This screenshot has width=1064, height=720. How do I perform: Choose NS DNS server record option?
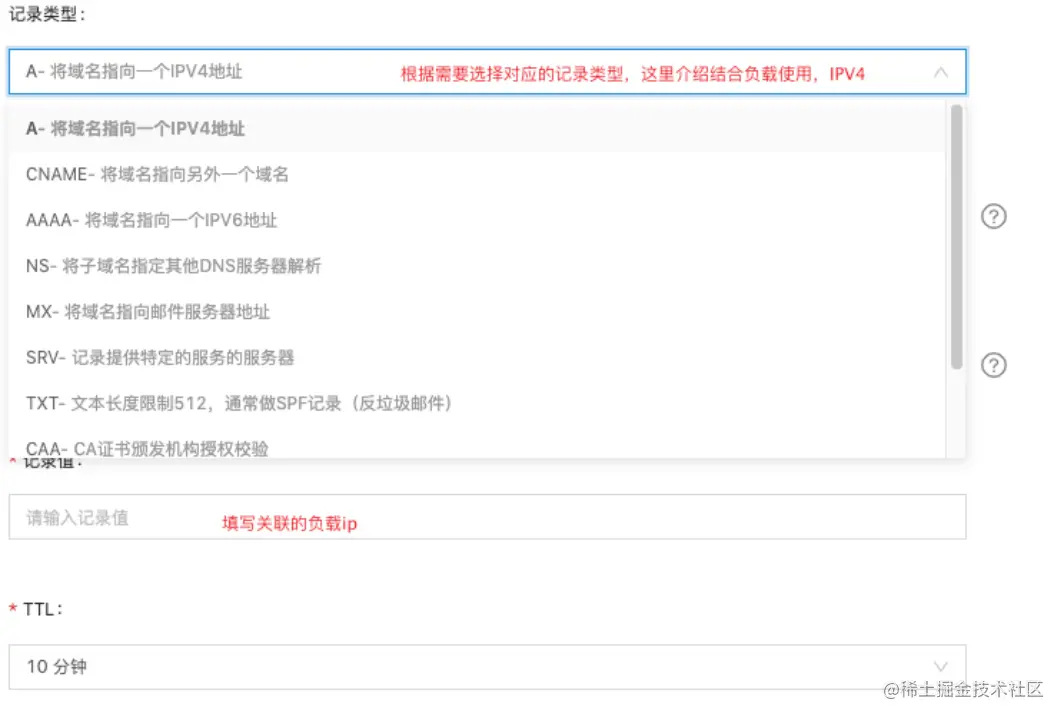click(x=477, y=266)
